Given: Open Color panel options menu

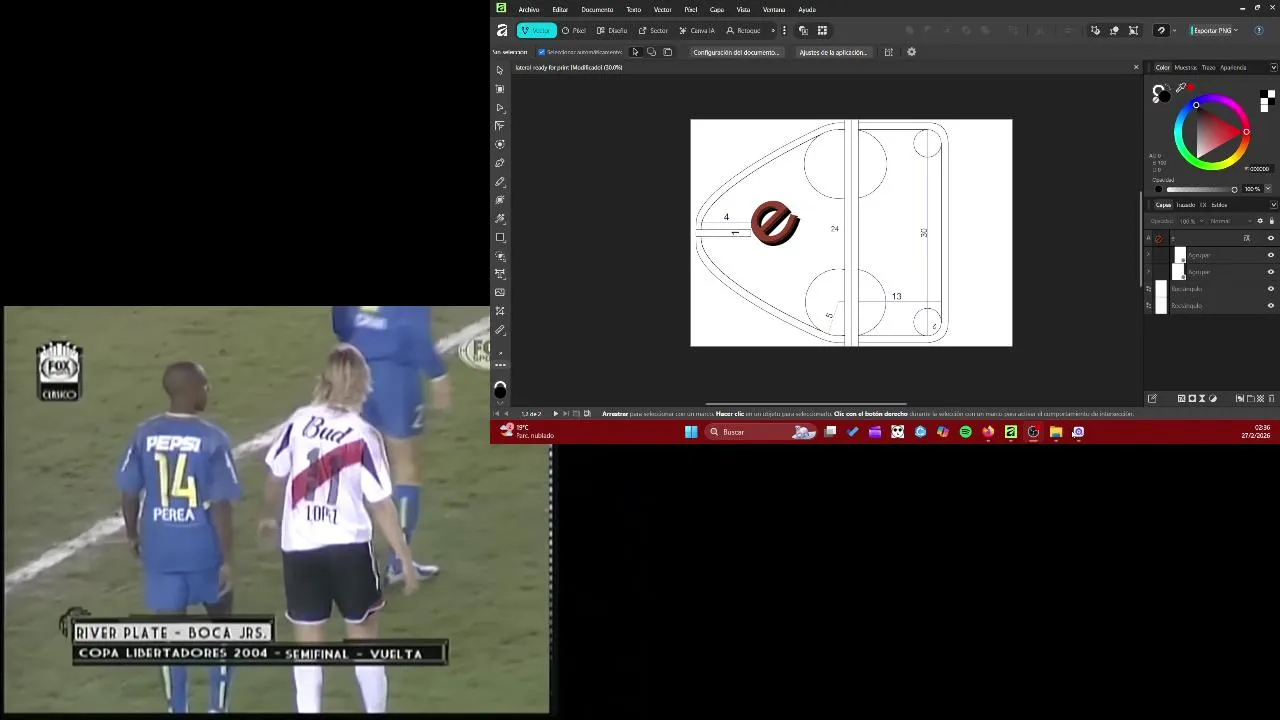Looking at the screenshot, I should tap(1273, 67).
